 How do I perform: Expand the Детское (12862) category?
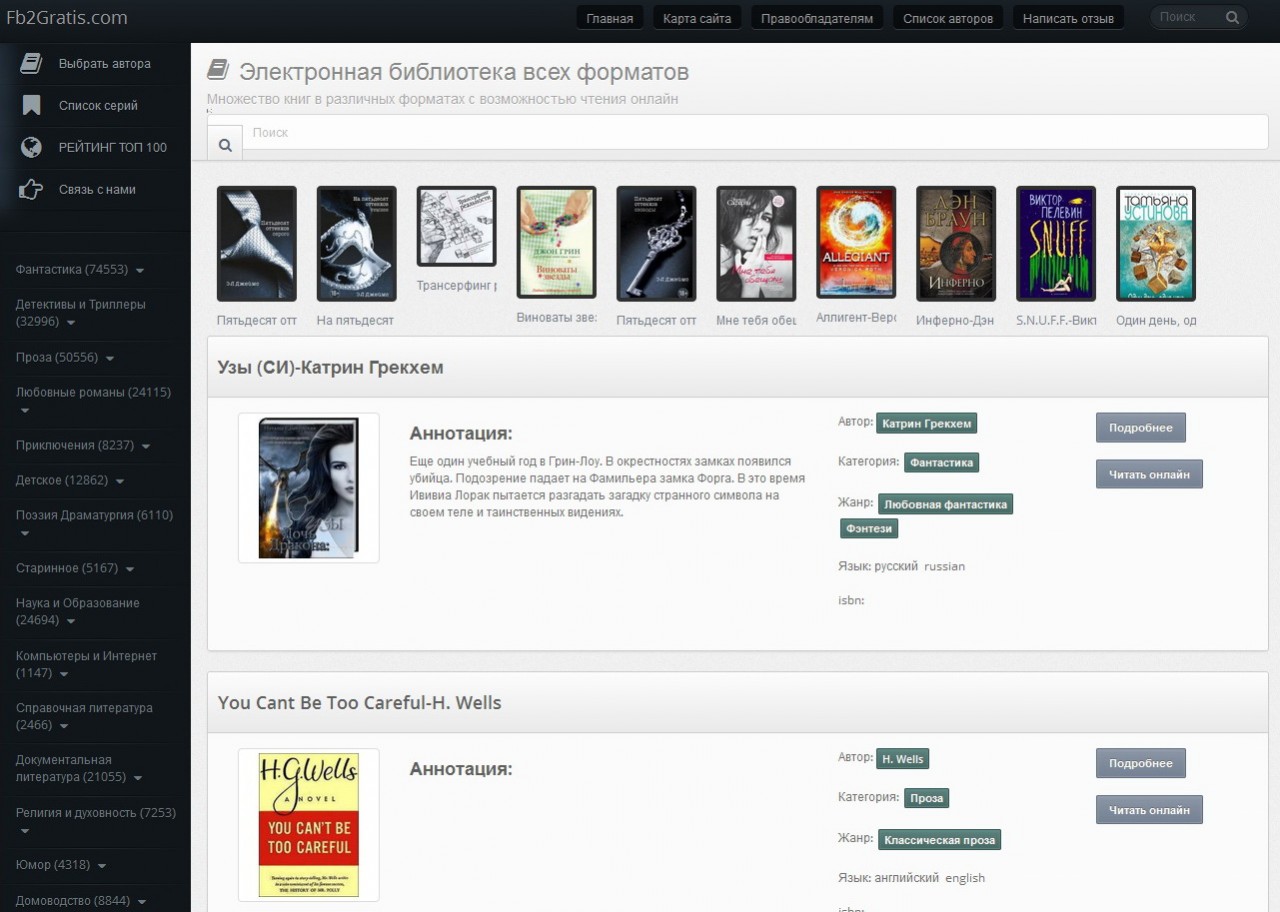click(x=120, y=481)
